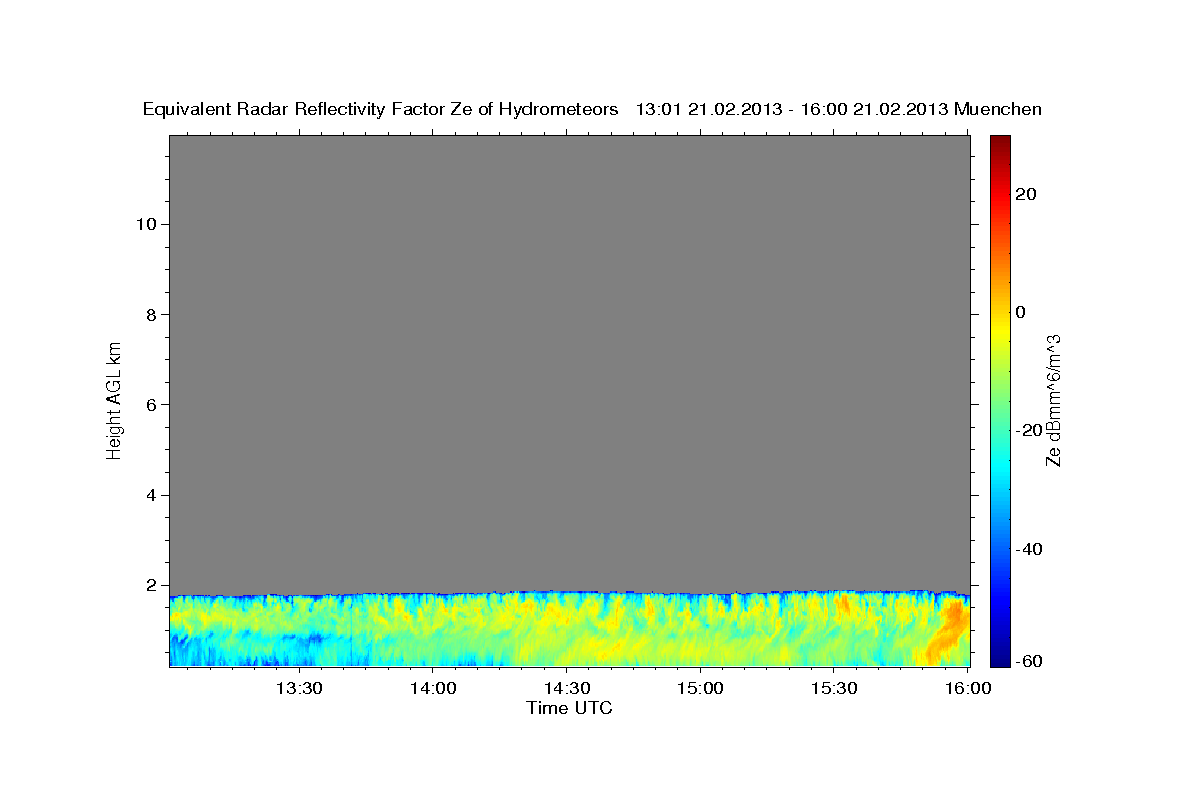Click the height axis label '6'
Image resolution: width=1200 pixels, height=800 pixels.
tap(149, 405)
